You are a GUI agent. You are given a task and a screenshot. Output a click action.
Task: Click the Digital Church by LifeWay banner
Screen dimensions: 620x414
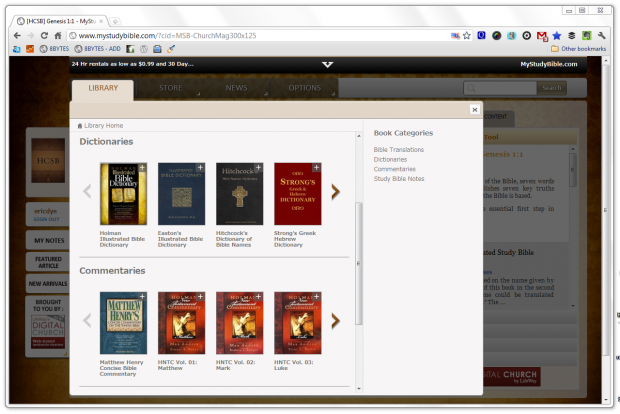[x=512, y=376]
